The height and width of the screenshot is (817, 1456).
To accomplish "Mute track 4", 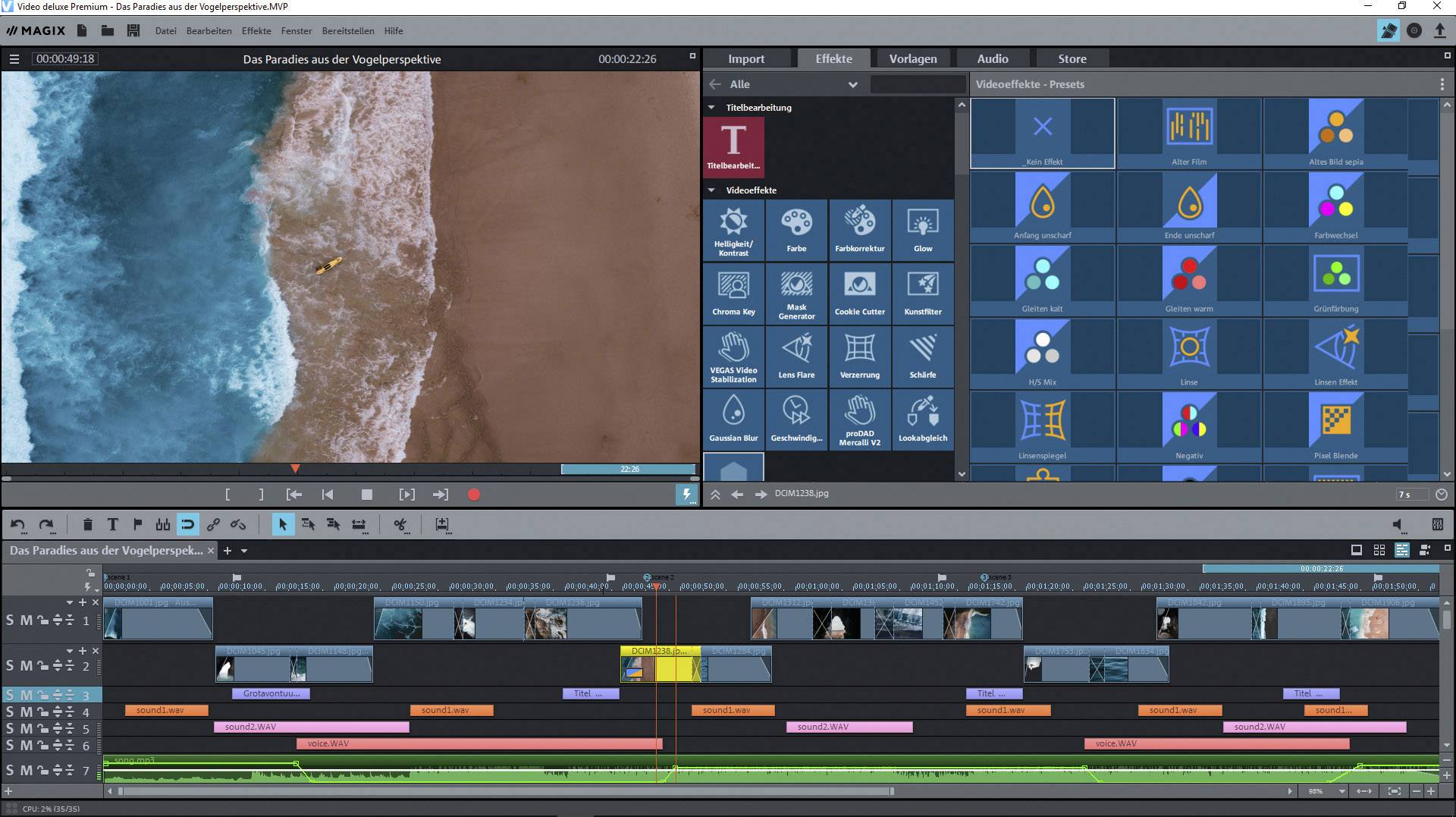I will [x=25, y=712].
